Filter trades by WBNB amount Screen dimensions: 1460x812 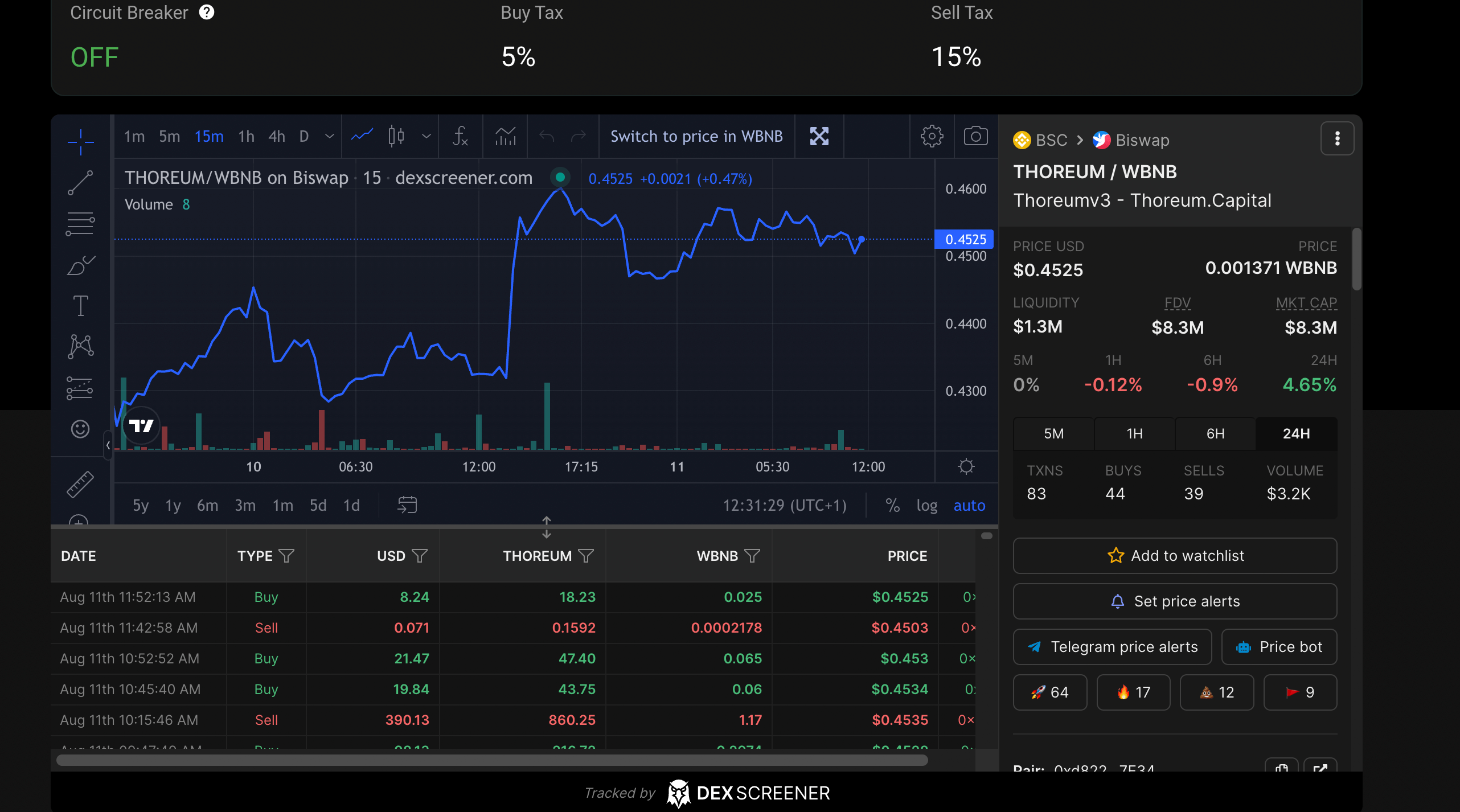pos(752,556)
